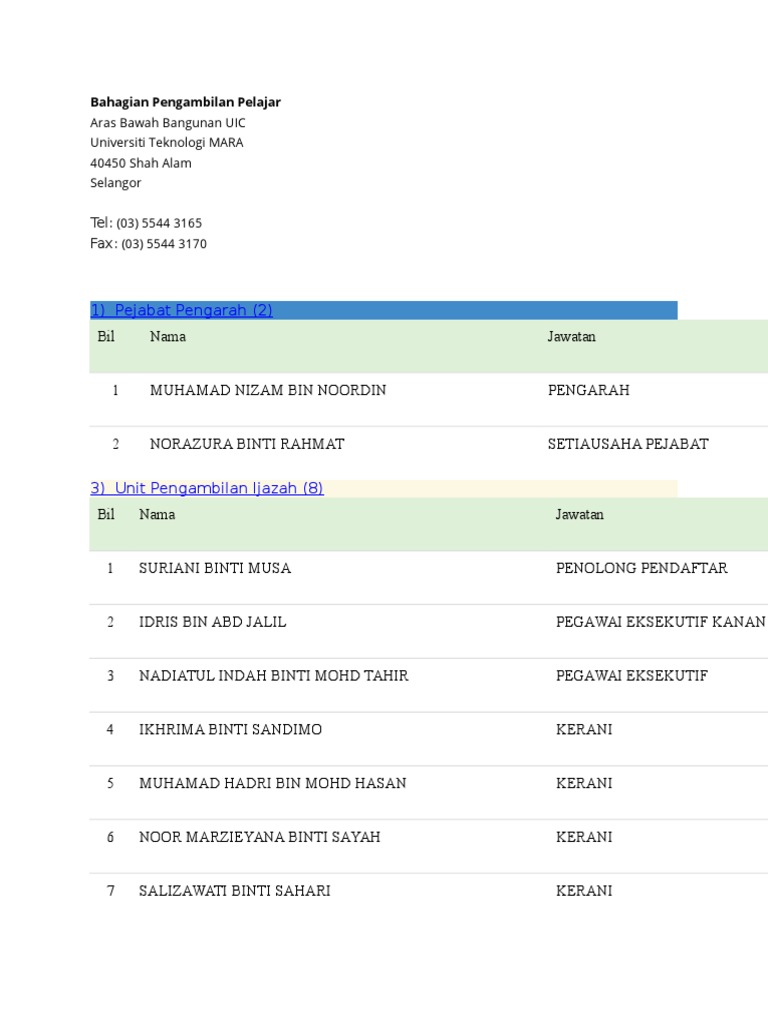Click 'Nama' header in Pejabat Pengarah table
The image size is (768, 1024).
pos(168,336)
